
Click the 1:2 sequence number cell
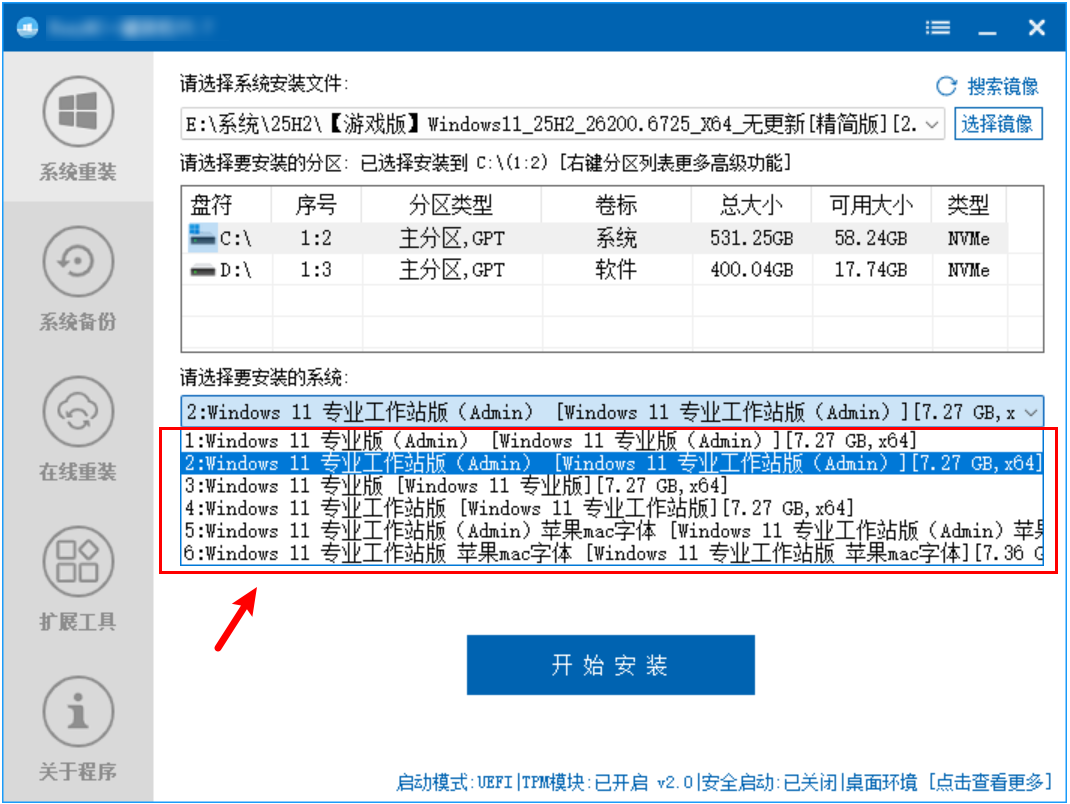click(x=316, y=238)
